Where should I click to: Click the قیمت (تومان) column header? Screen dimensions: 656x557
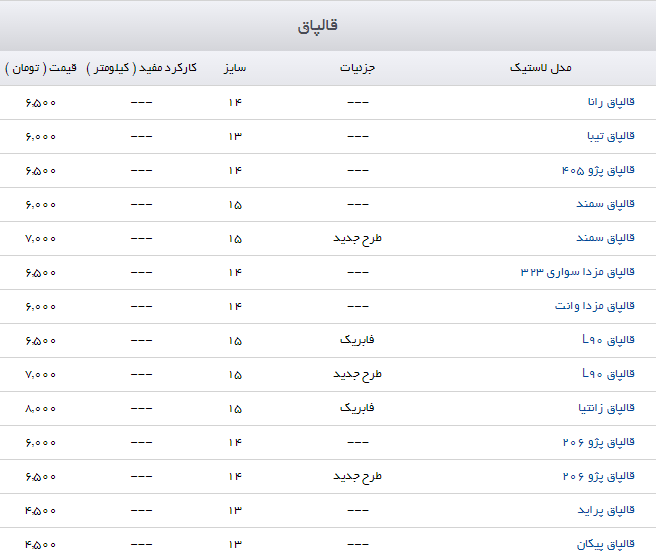40,68
